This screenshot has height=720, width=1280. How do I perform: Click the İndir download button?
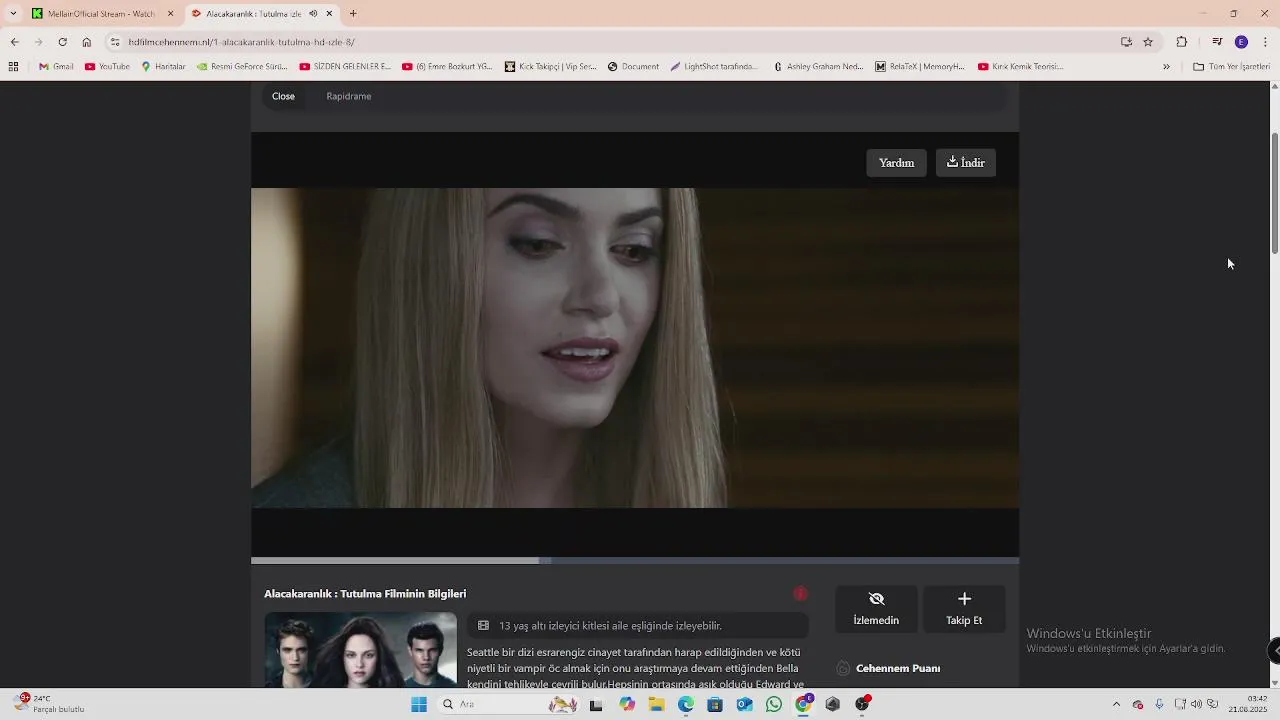coord(966,163)
